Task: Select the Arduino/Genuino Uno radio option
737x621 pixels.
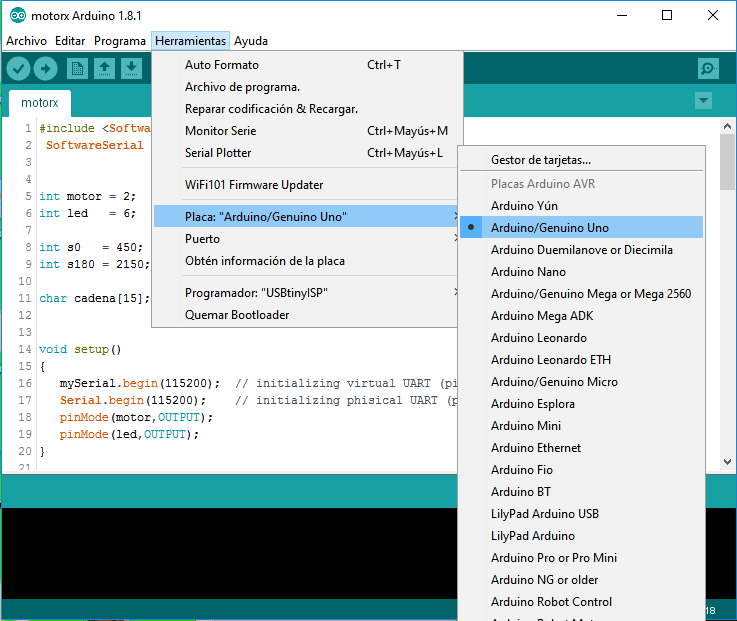Action: point(581,228)
